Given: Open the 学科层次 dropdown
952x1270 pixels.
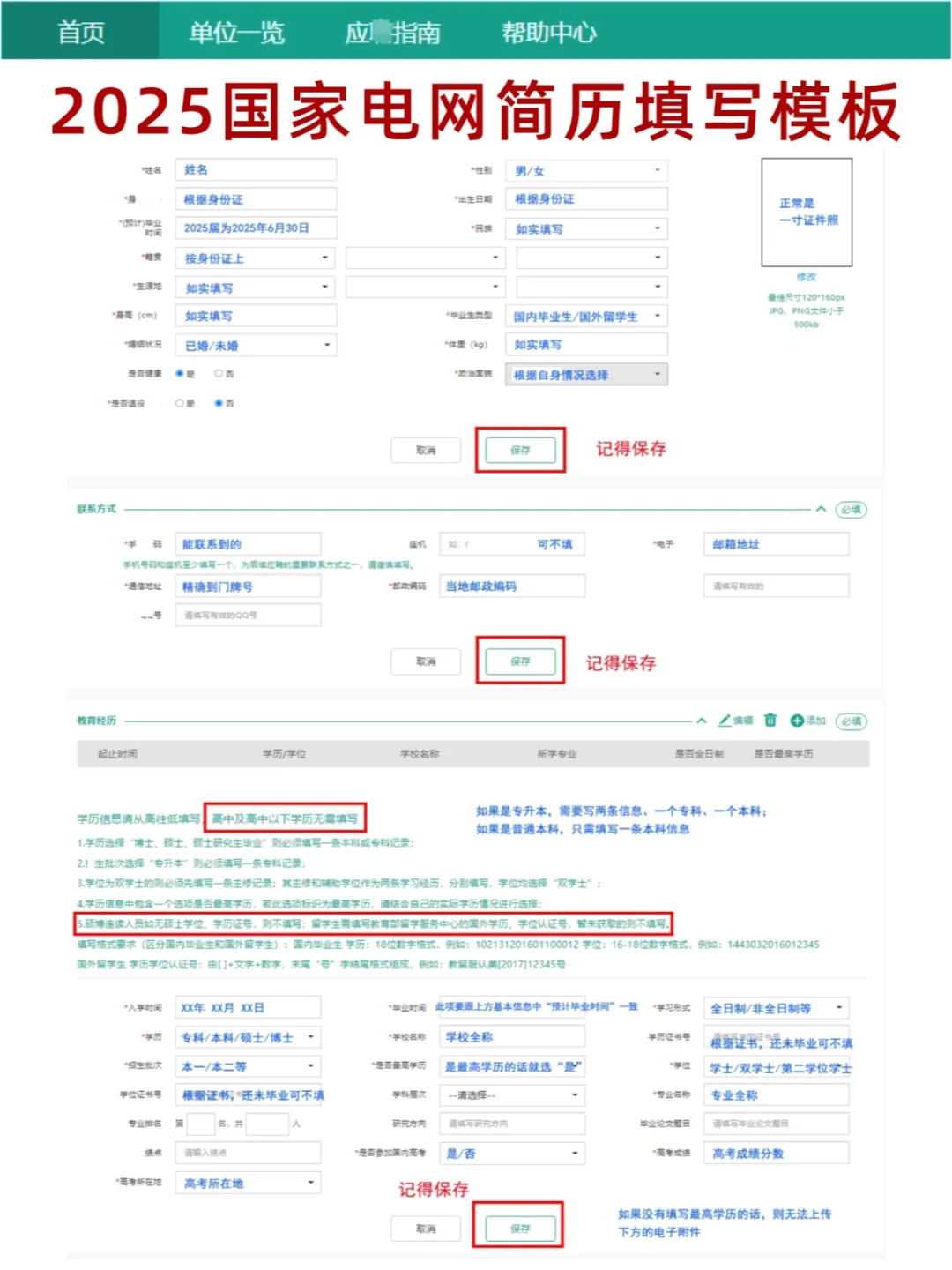Looking at the screenshot, I should tap(512, 1094).
